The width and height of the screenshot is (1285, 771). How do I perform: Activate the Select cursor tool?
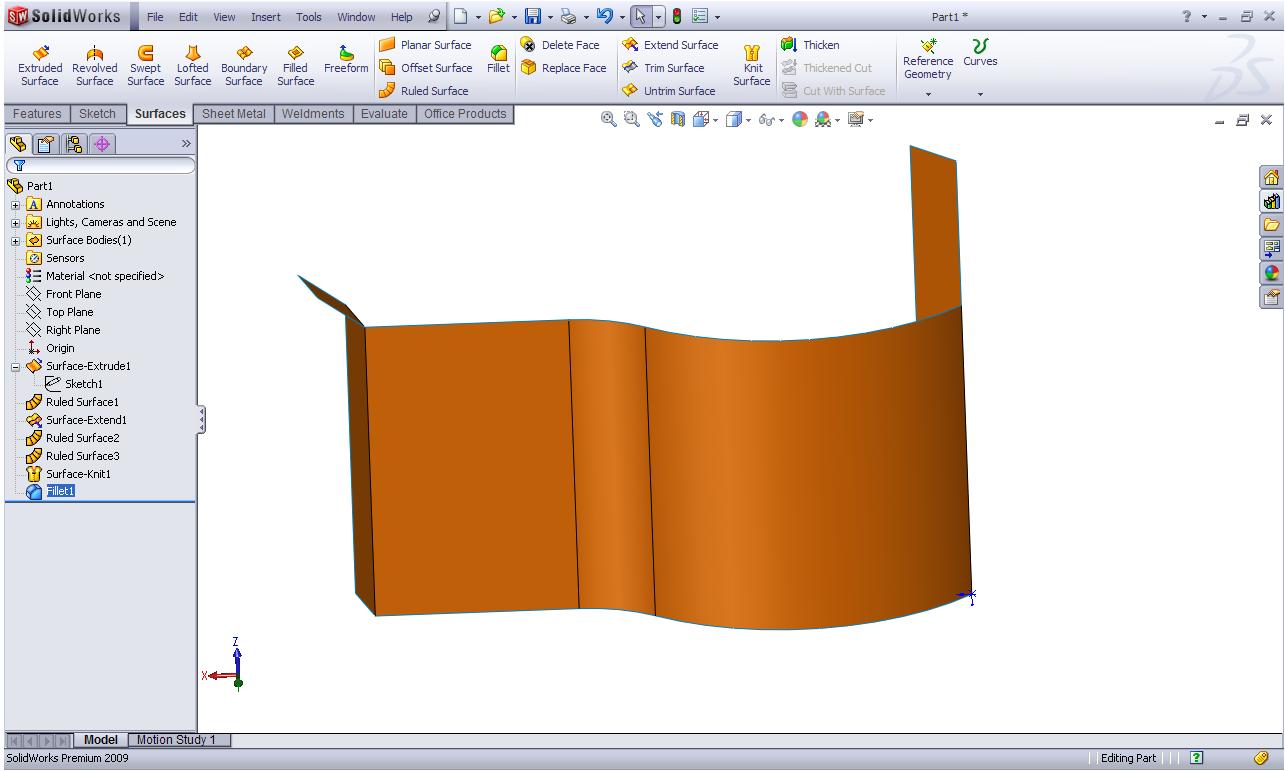[x=641, y=16]
